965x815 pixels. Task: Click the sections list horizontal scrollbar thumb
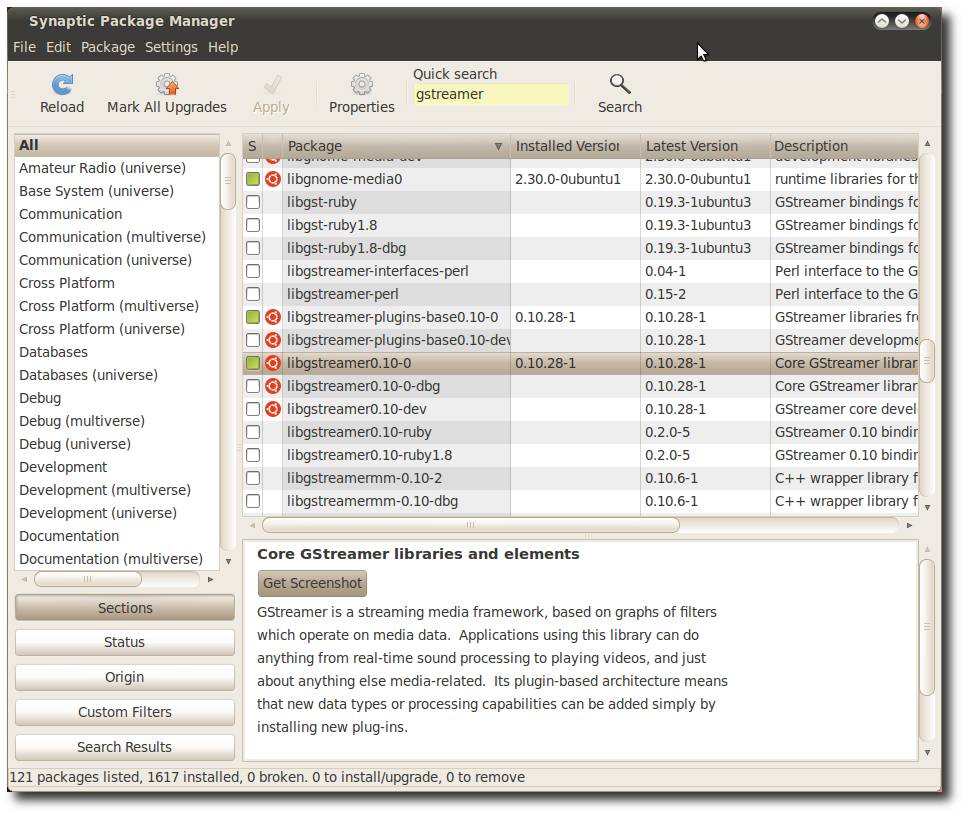[88, 579]
